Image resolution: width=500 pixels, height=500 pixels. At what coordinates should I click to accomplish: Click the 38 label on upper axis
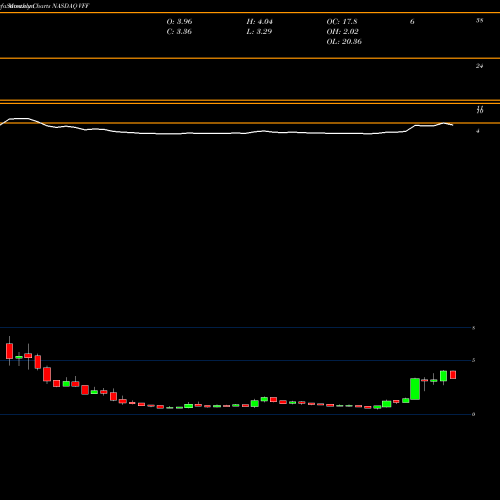479,21
